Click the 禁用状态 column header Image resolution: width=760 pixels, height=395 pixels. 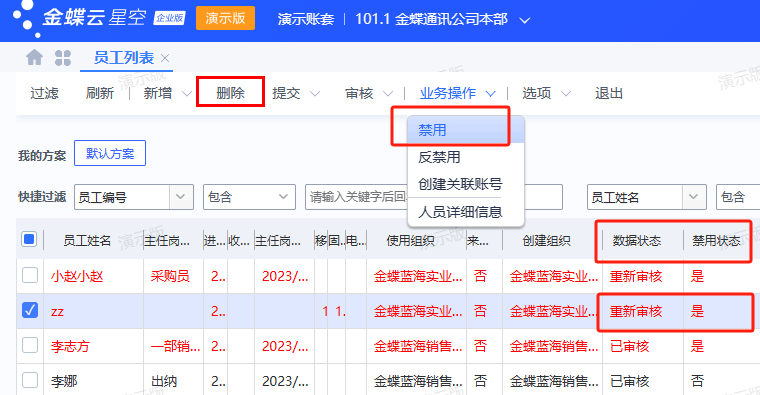(716, 240)
